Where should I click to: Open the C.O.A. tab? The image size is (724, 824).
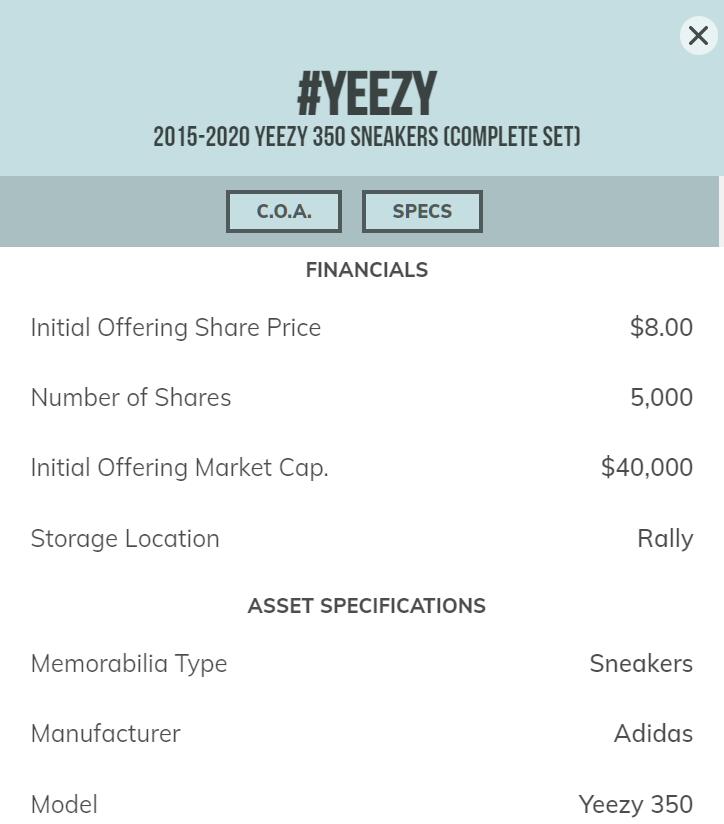coord(284,212)
